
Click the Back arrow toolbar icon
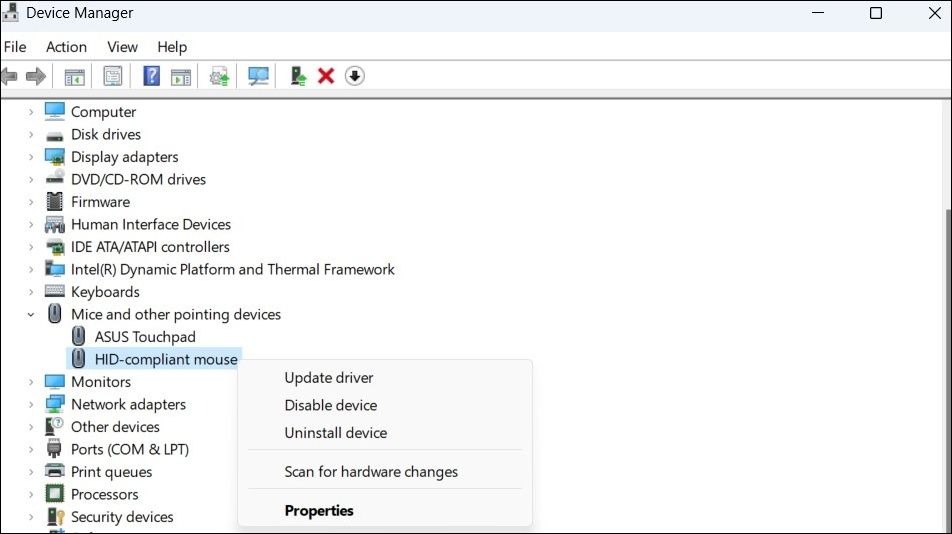click(x=9, y=76)
